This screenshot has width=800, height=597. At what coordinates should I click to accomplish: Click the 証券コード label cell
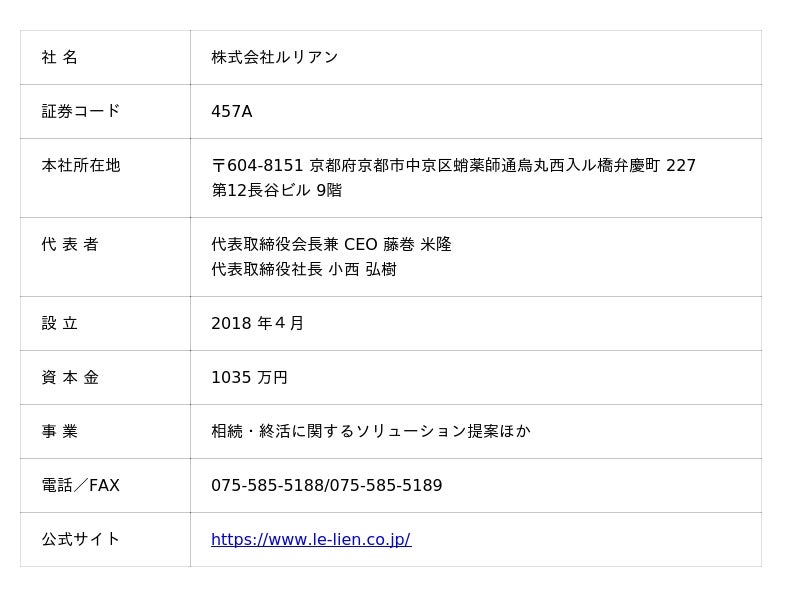point(81,112)
